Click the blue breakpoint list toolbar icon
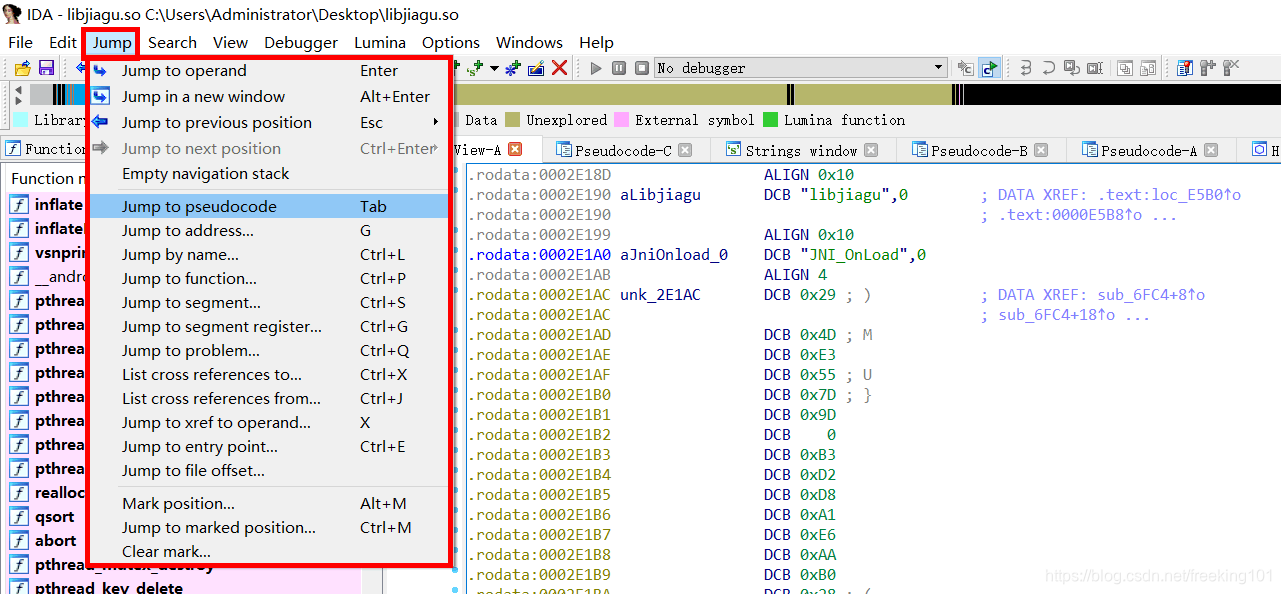Image resolution: width=1281 pixels, height=594 pixels. 1185,68
